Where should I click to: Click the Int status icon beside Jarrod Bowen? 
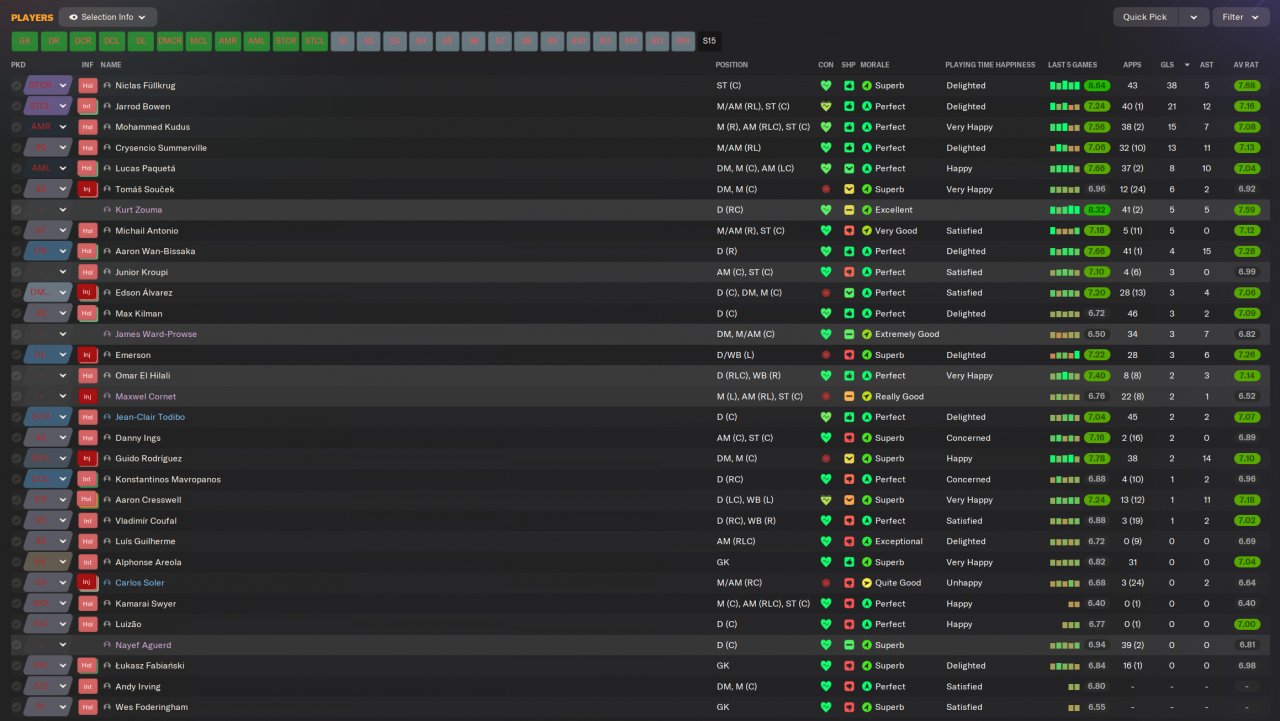point(88,106)
